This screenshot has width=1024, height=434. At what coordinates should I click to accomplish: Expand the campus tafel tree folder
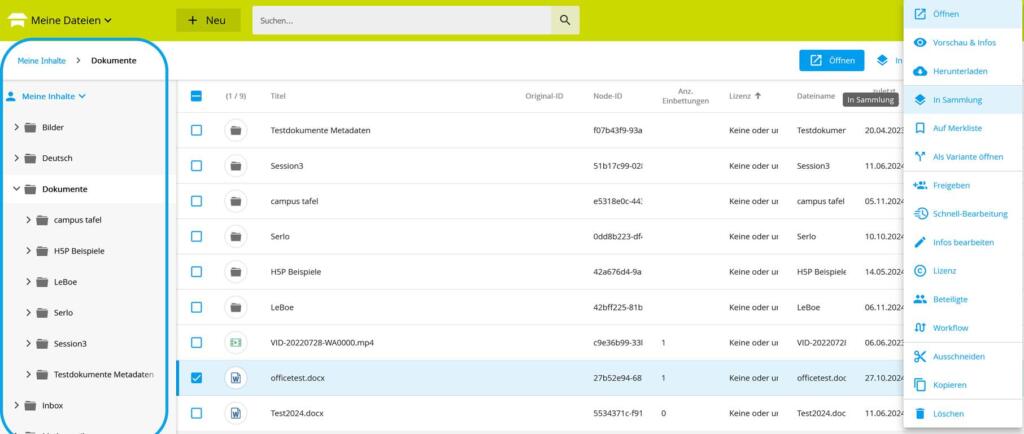click(29, 220)
